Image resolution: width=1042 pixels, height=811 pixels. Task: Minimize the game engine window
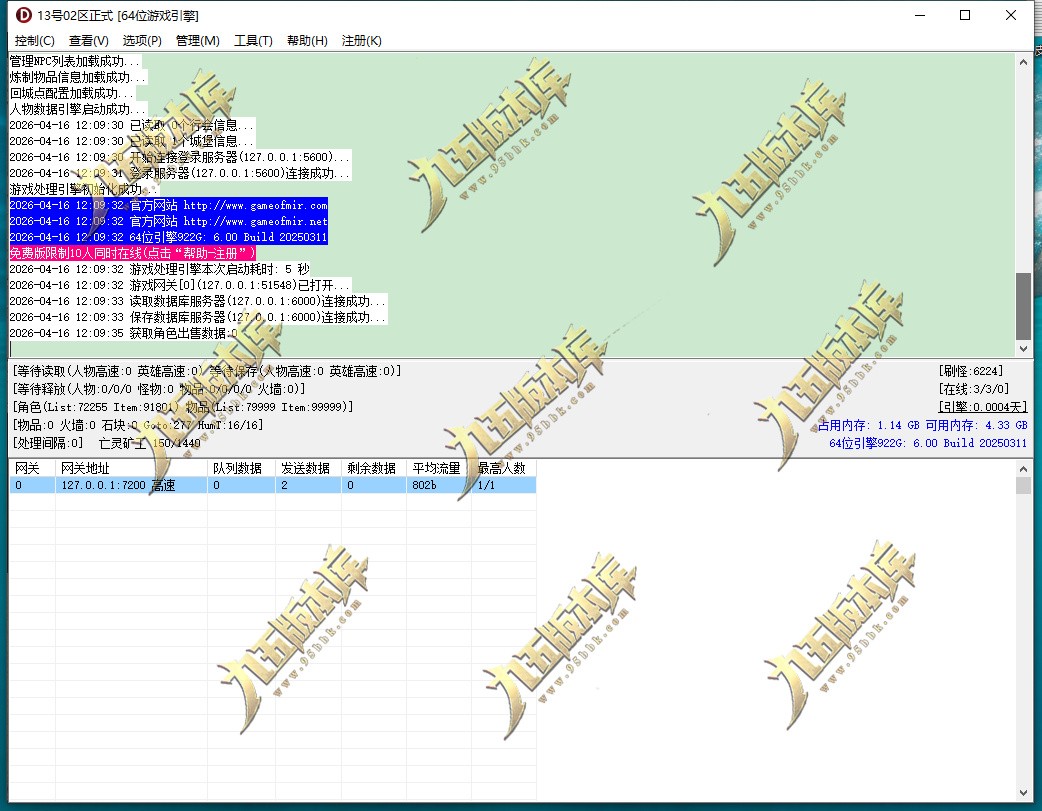[x=920, y=15]
